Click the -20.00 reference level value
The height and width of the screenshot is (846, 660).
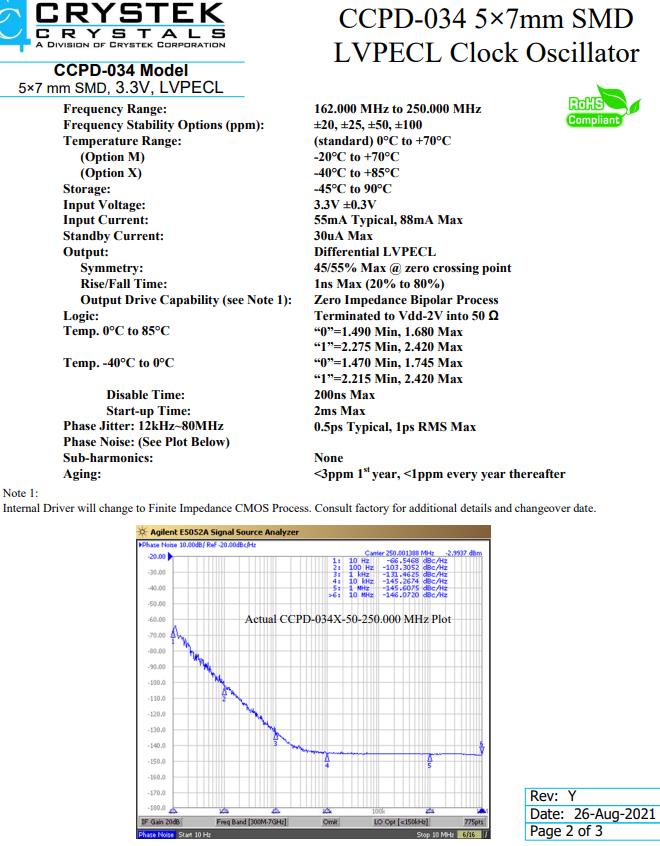(x=156, y=554)
